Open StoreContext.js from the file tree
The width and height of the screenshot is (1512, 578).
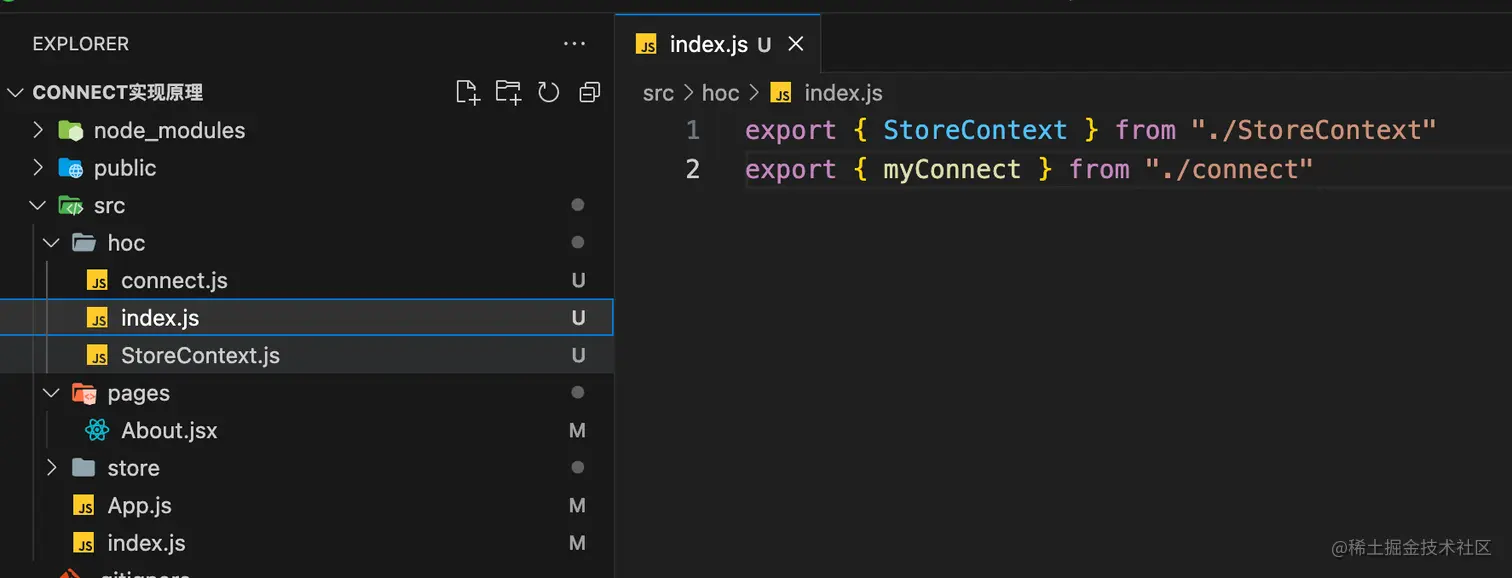tap(200, 356)
